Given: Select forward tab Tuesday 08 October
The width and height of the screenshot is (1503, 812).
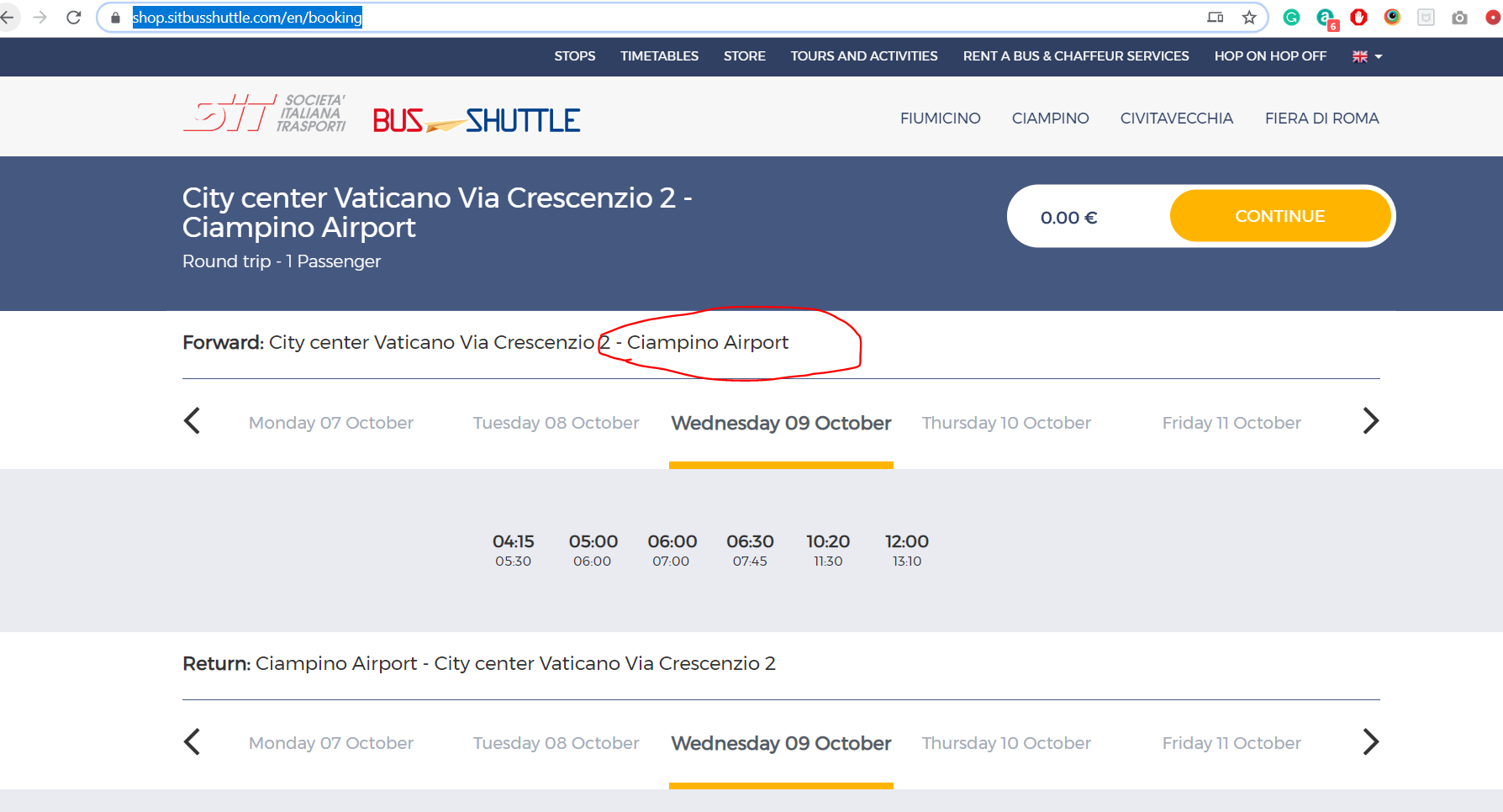Looking at the screenshot, I should pos(556,423).
